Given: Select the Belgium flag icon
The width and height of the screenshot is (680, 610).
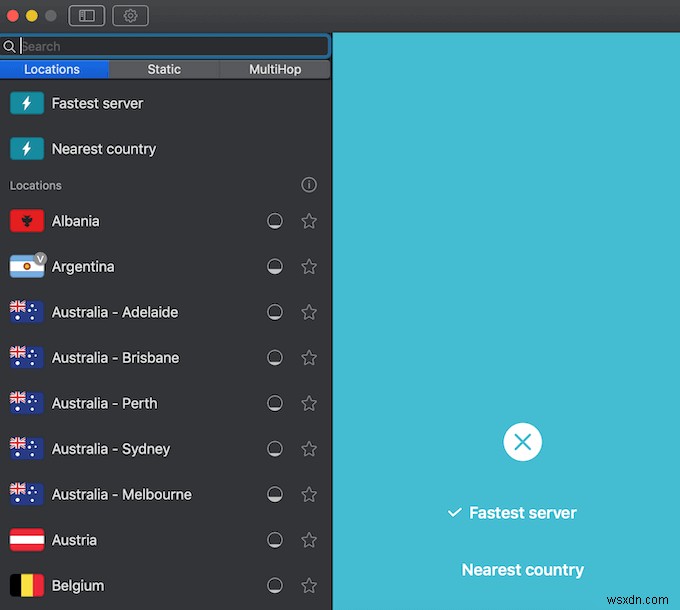Looking at the screenshot, I should coord(27,585).
